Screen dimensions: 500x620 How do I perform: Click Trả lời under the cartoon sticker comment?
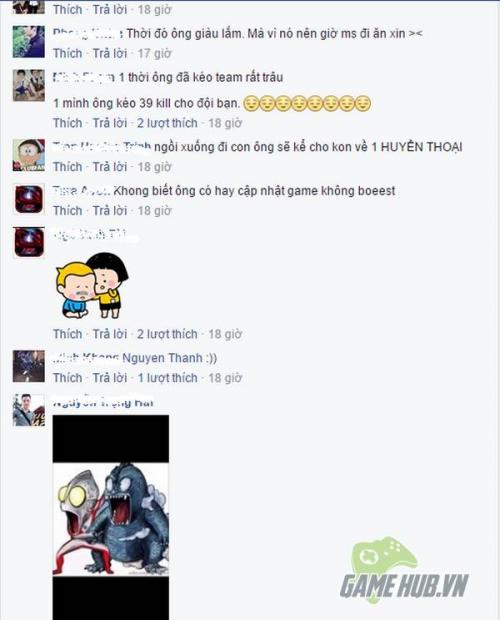coord(110,334)
